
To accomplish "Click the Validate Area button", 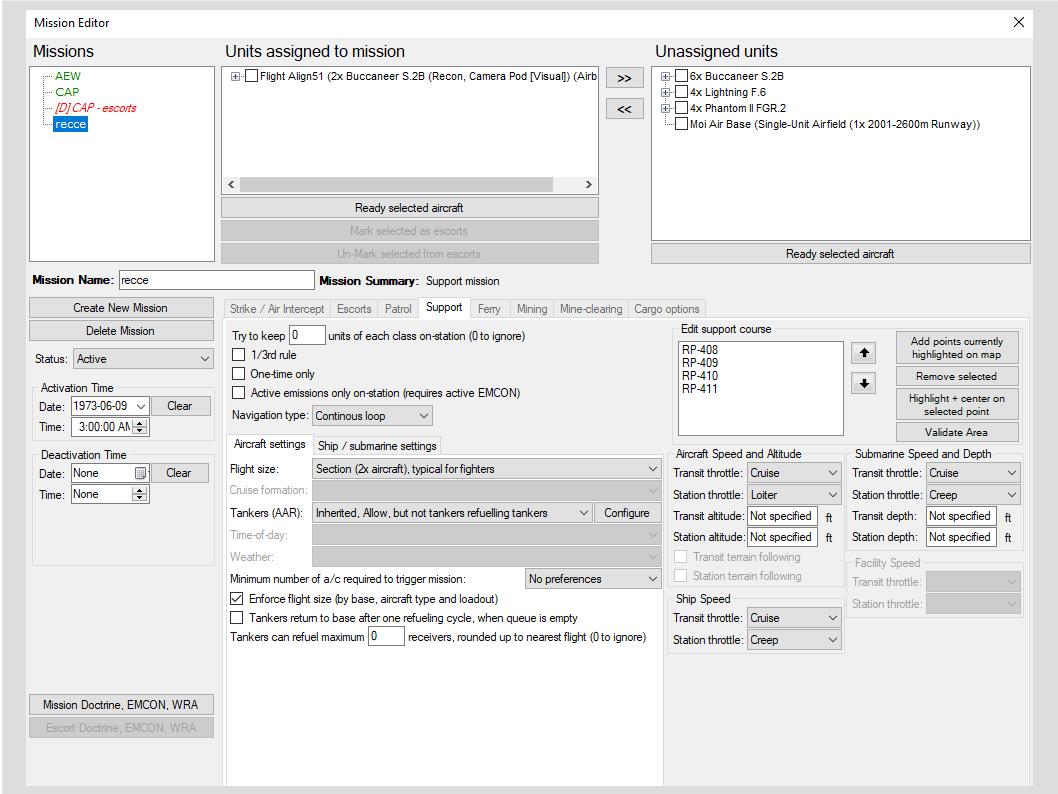I will click(x=956, y=432).
